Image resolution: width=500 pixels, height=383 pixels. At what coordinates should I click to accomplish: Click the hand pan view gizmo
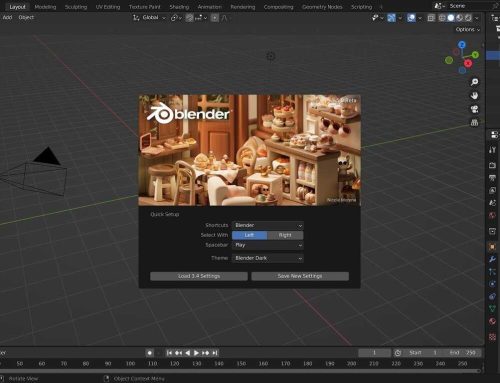tap(474, 96)
